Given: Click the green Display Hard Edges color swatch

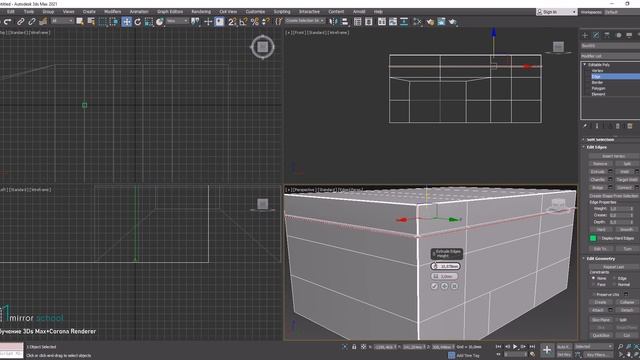Looking at the screenshot, I should coord(593,238).
